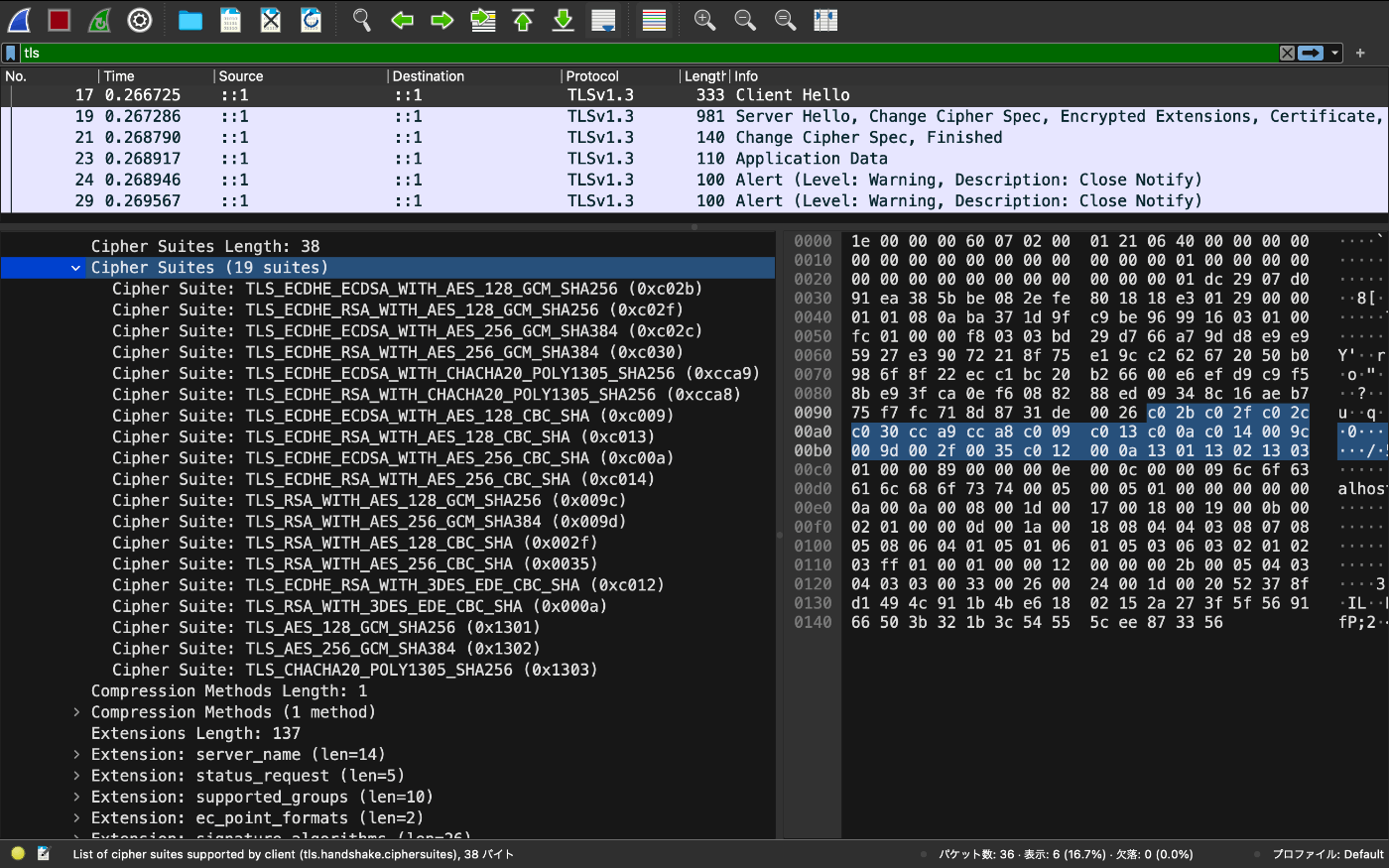
Task: Apply the display filter arrow
Action: point(1311,53)
